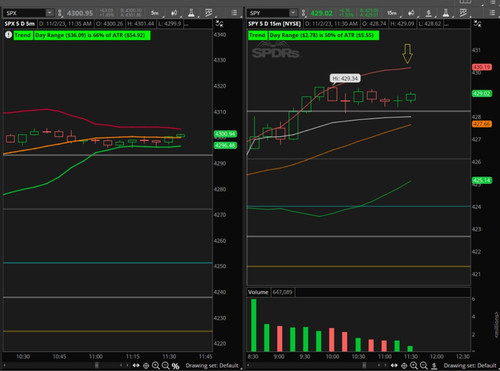Click the SPX 5 D 5m chart title
Viewport: 500px width, 371px height.
point(20,24)
